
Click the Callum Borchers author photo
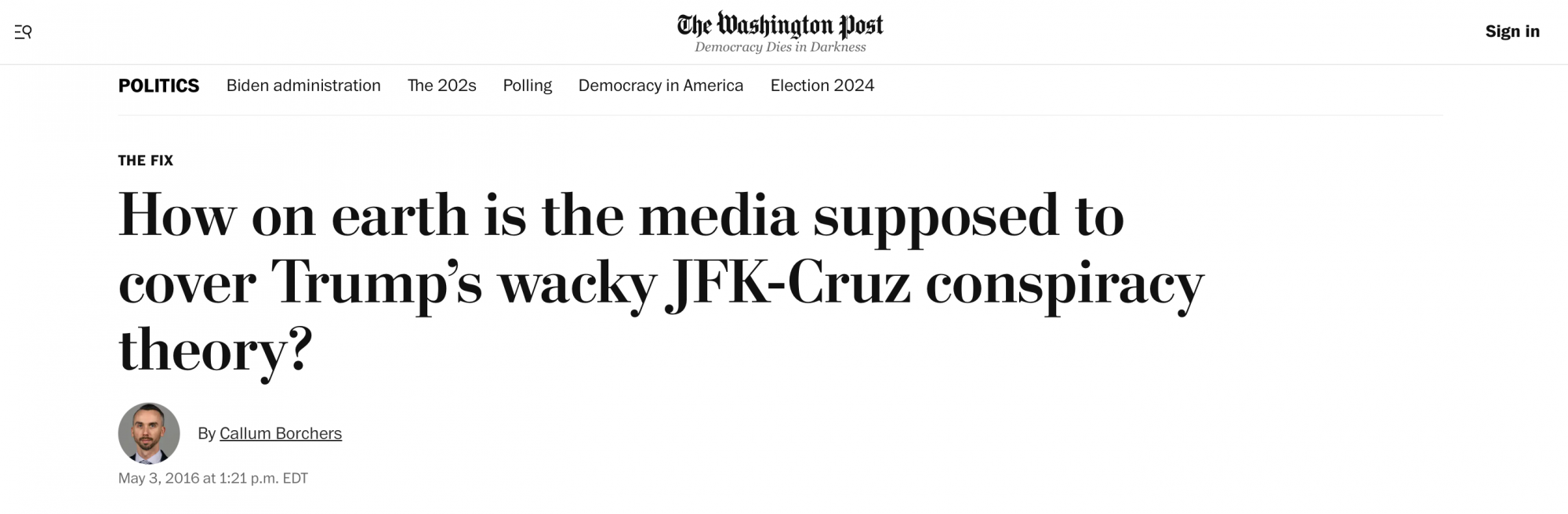point(149,433)
